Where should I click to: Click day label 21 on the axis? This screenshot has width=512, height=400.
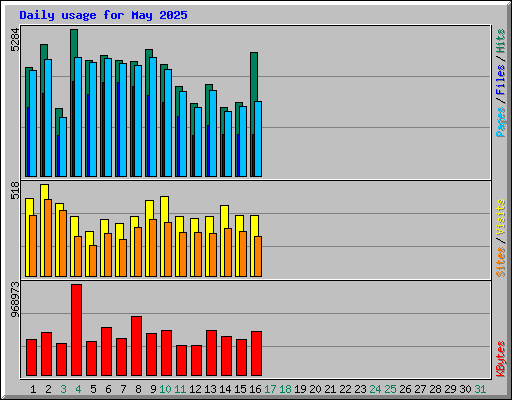click(330, 389)
